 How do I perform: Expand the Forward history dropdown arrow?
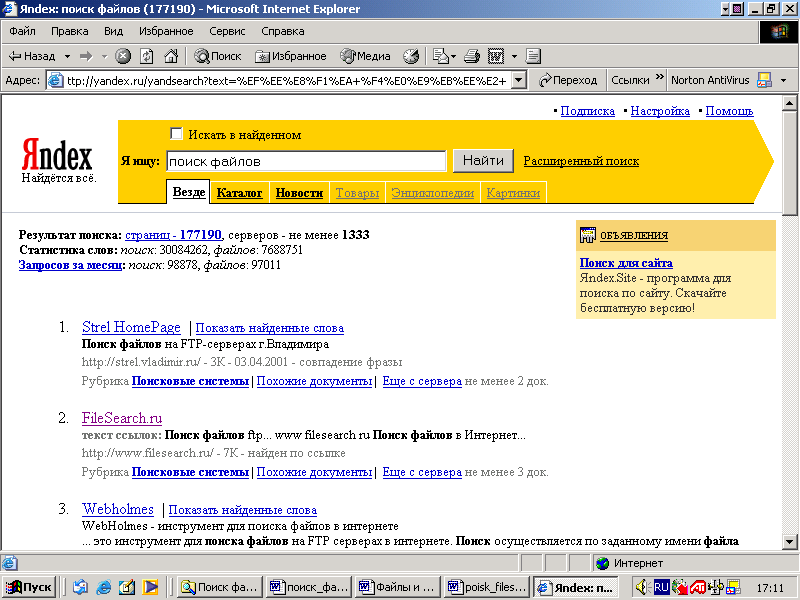[104, 56]
